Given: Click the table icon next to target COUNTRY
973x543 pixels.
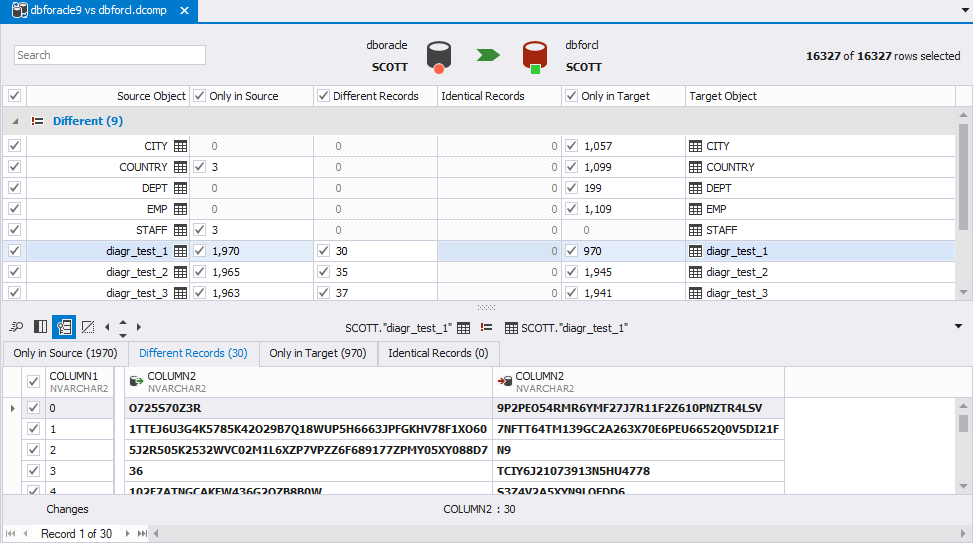Looking at the screenshot, I should (x=696, y=167).
